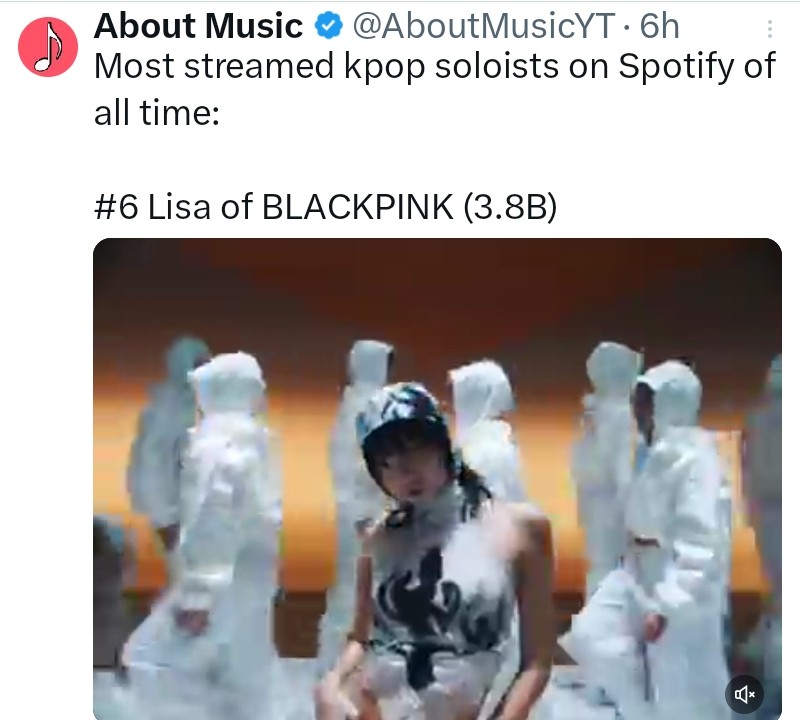
Task: Click the black flame graphic on the performer's top
Action: [x=434, y=612]
